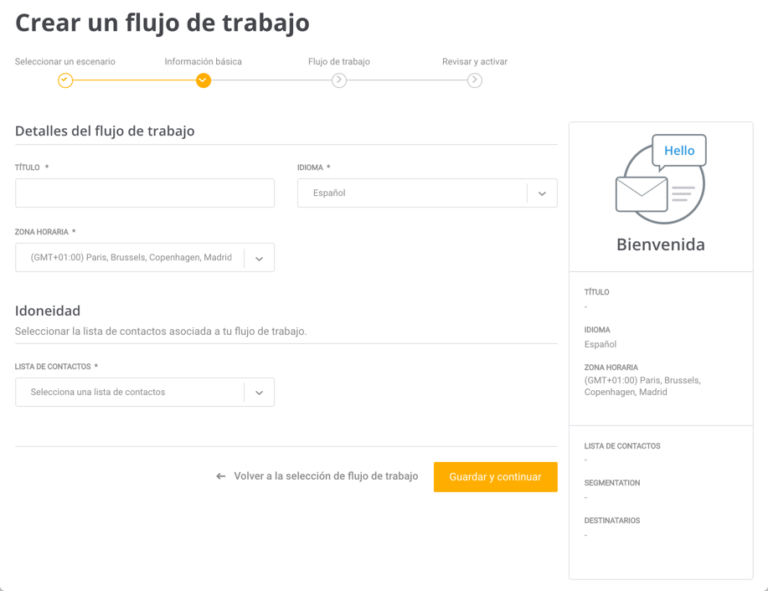768x591 pixels.
Task: Open the '(GMT+01:00) Paris, Brussels' timezone selector
Action: coord(145,258)
